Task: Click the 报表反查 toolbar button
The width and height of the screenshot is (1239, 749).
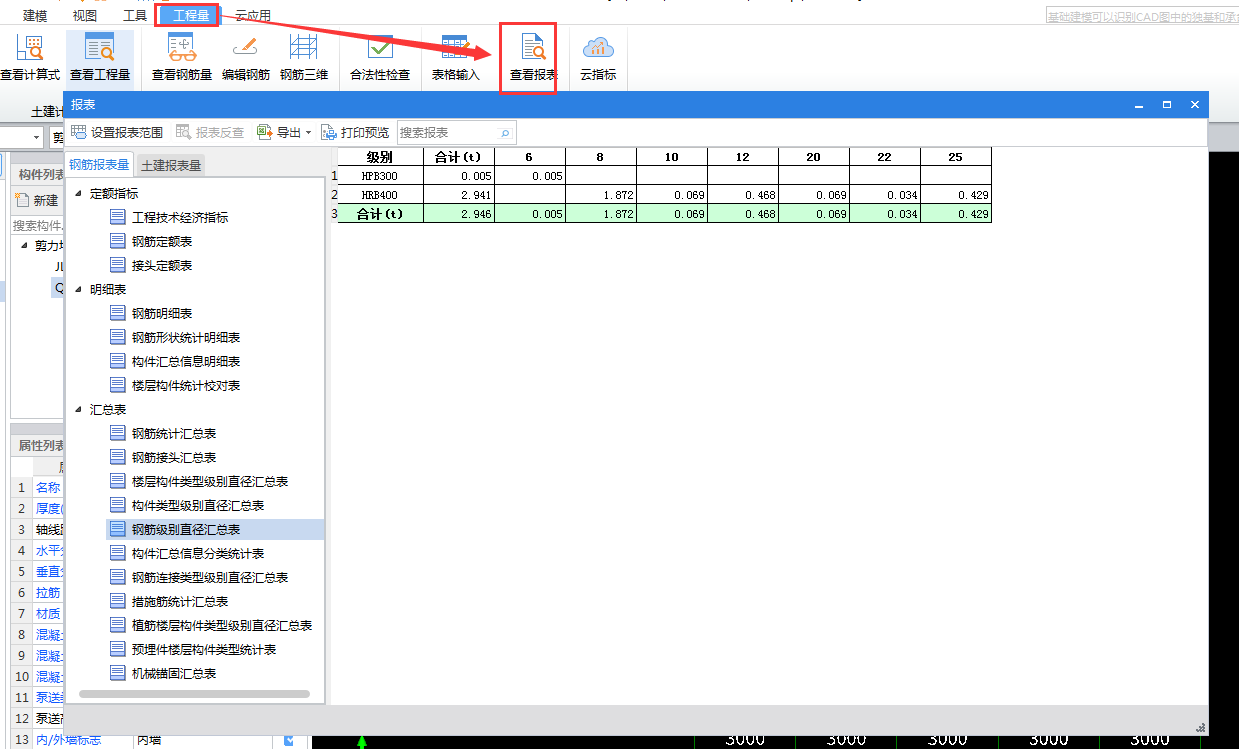Action: pos(210,132)
